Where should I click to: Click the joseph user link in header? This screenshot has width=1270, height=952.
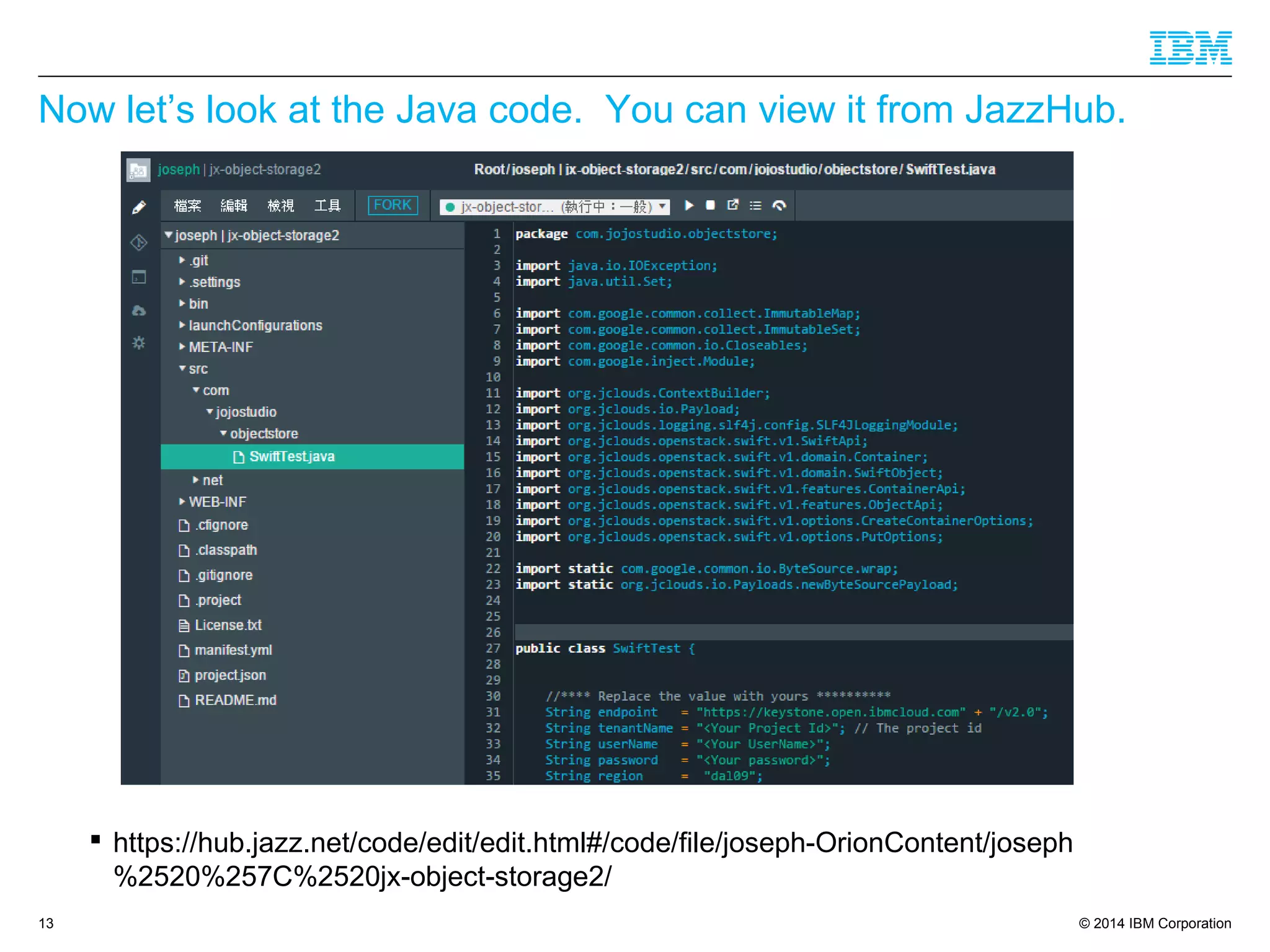pyautogui.click(x=179, y=169)
